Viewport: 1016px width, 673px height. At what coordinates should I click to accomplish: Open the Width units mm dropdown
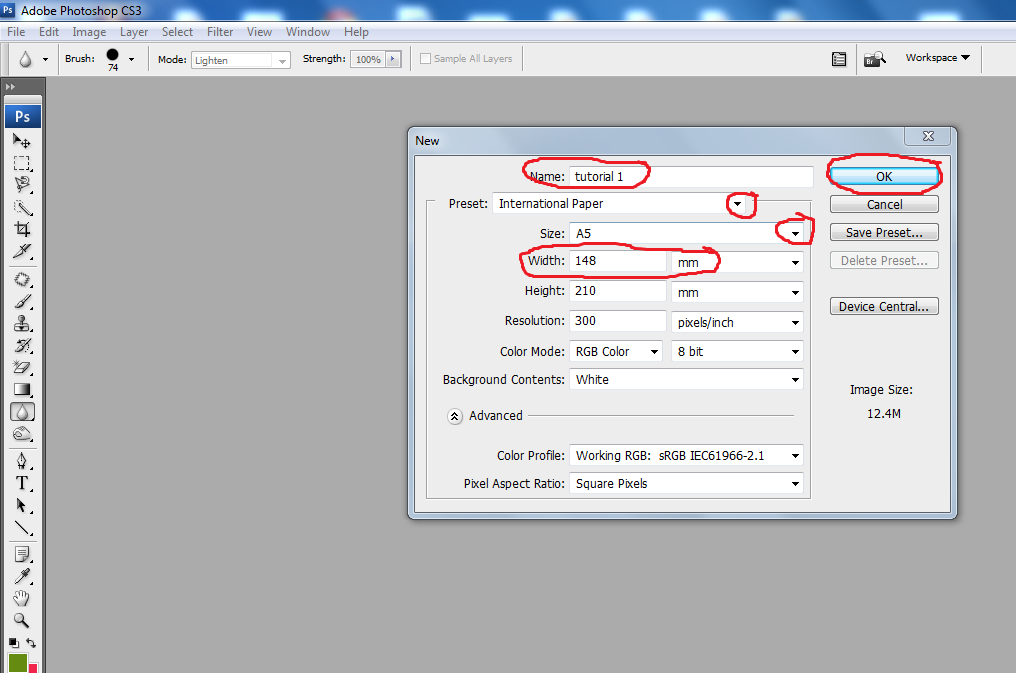[x=795, y=262]
